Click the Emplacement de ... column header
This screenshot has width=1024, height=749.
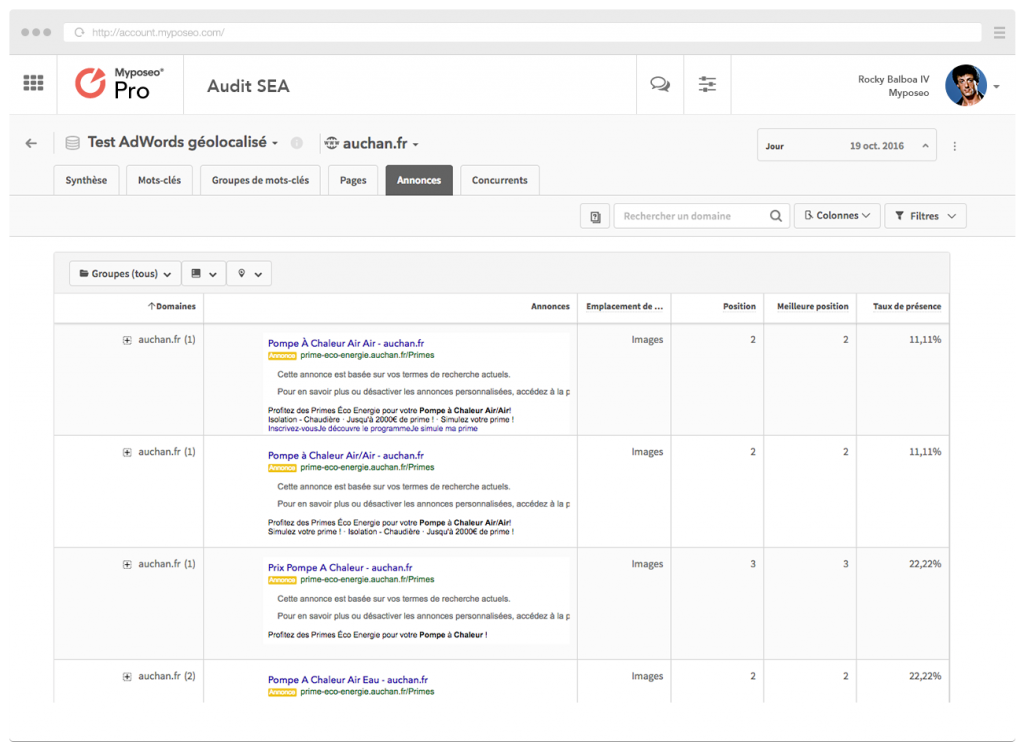coord(624,306)
